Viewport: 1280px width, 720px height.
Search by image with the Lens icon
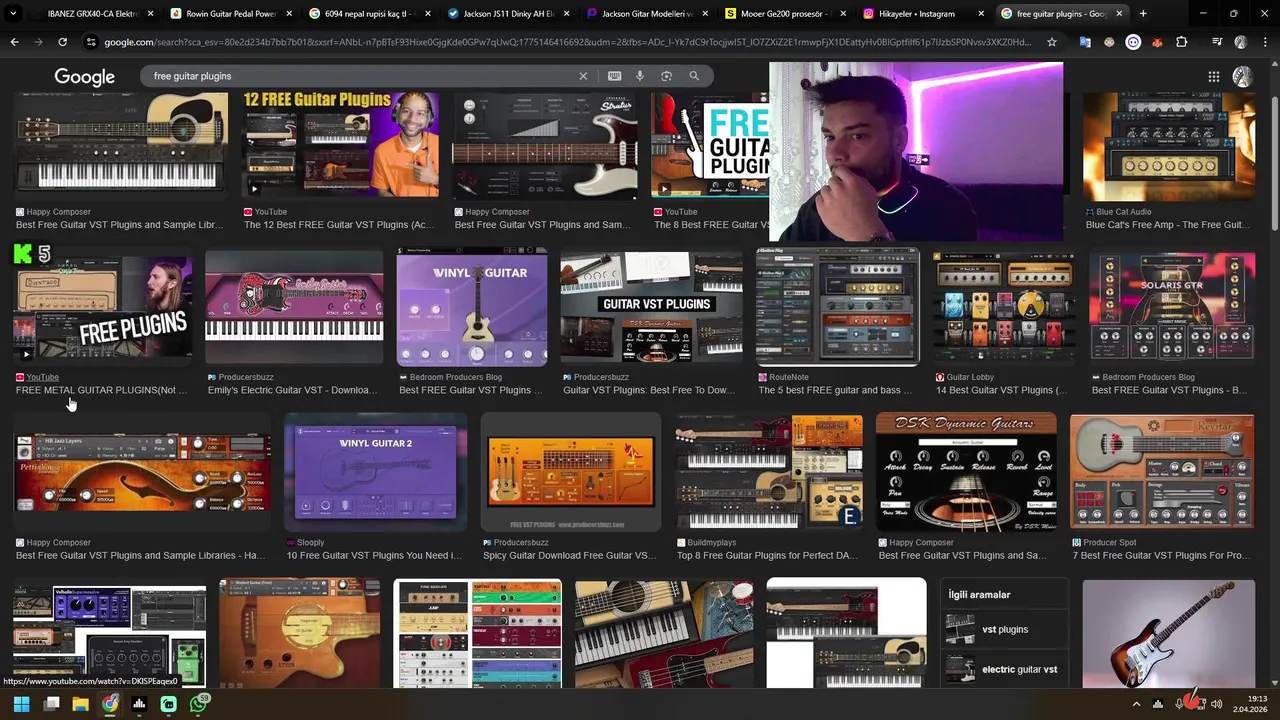[666, 76]
